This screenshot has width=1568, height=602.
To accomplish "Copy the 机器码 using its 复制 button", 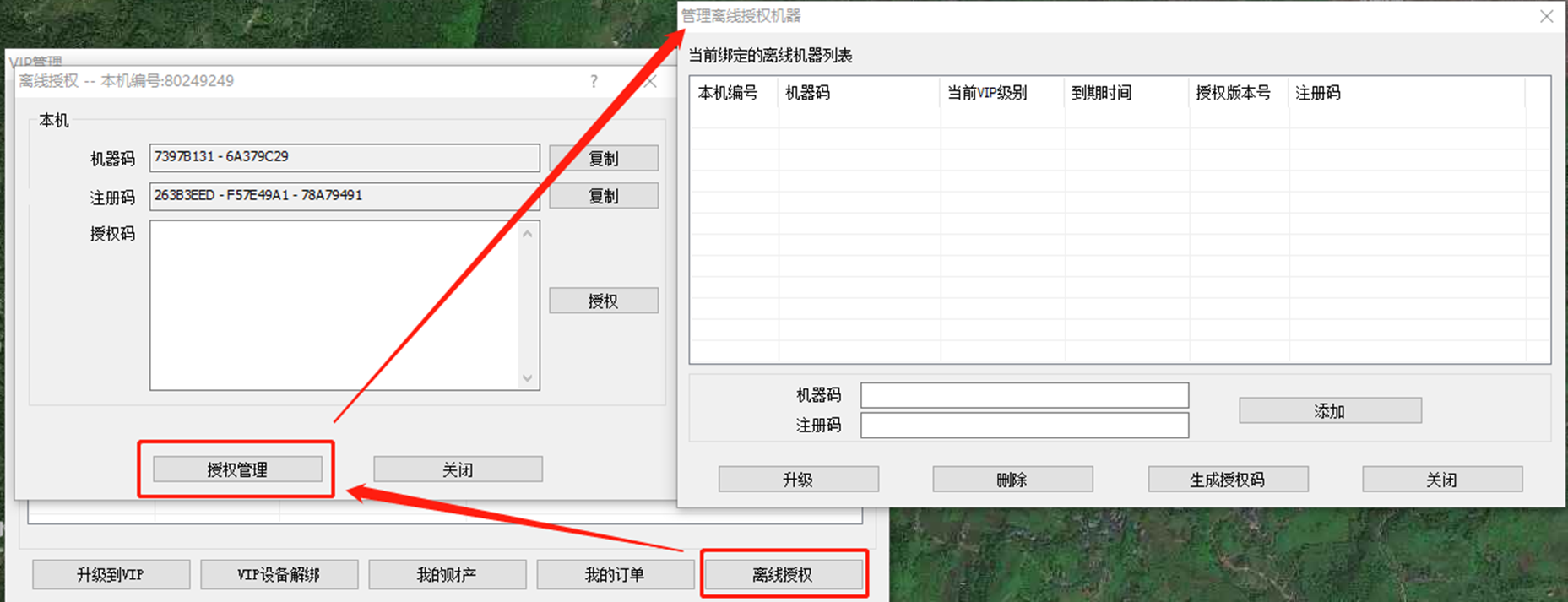I will click(x=603, y=158).
